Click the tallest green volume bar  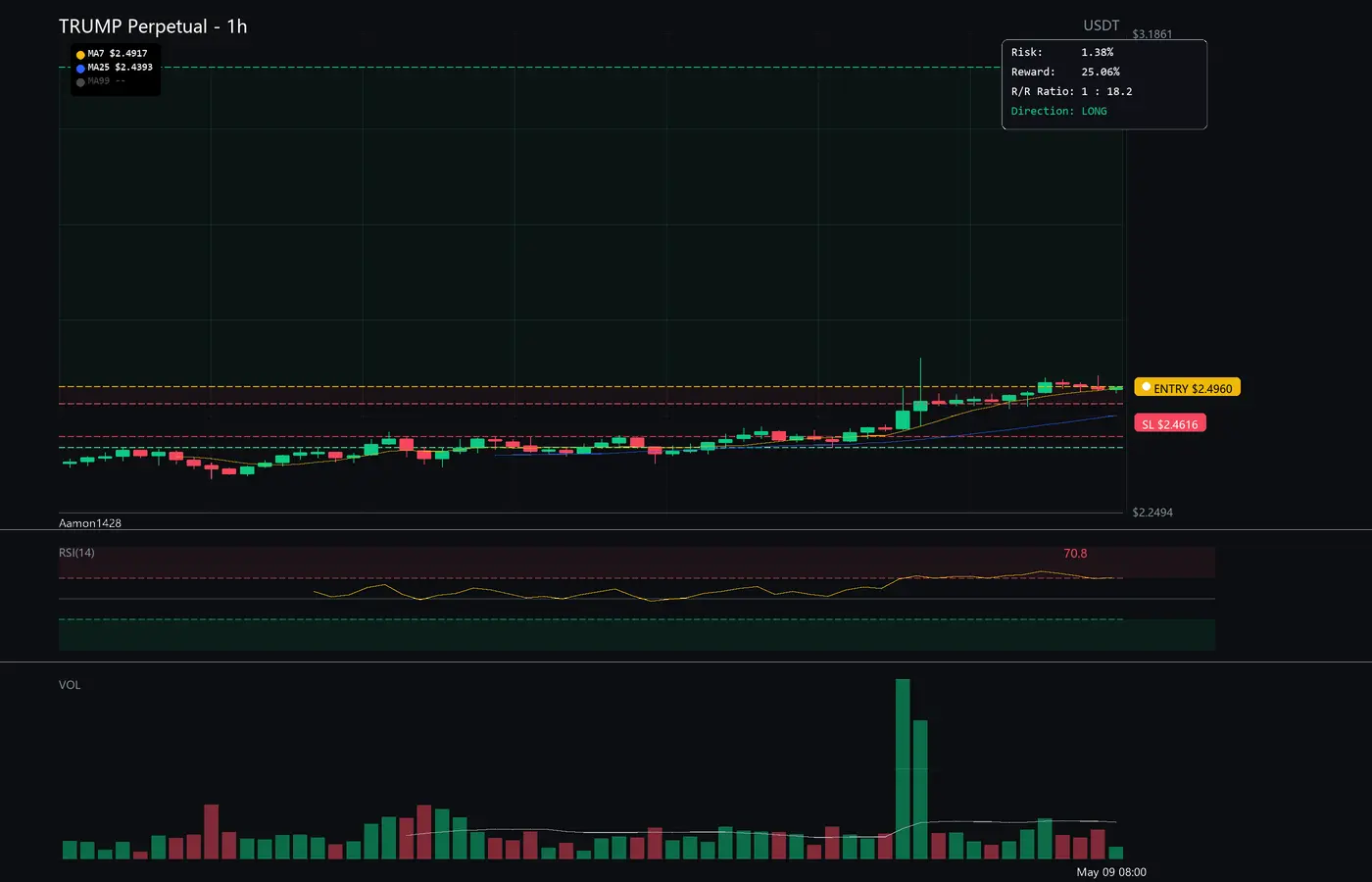point(903,769)
